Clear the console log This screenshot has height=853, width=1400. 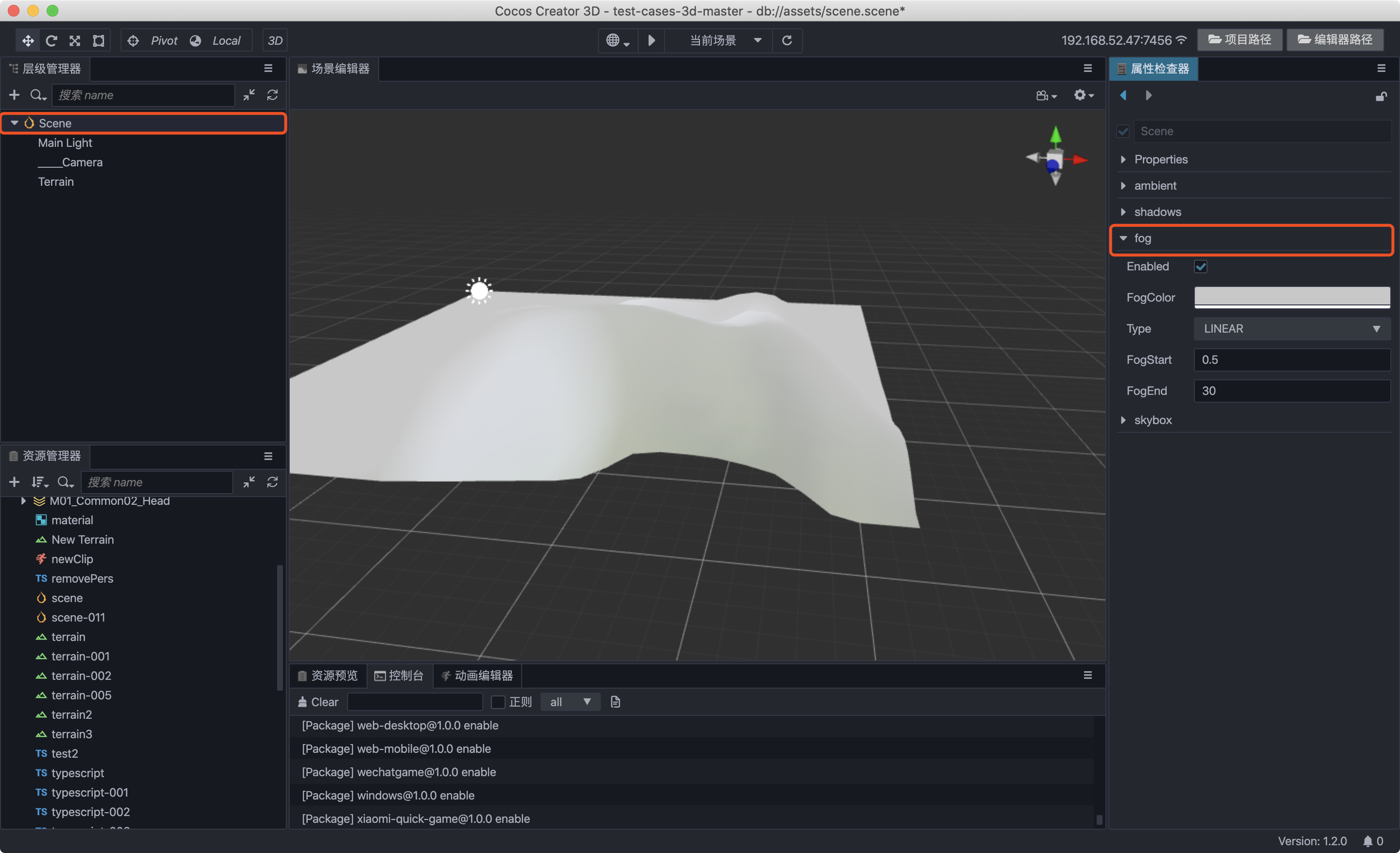318,702
